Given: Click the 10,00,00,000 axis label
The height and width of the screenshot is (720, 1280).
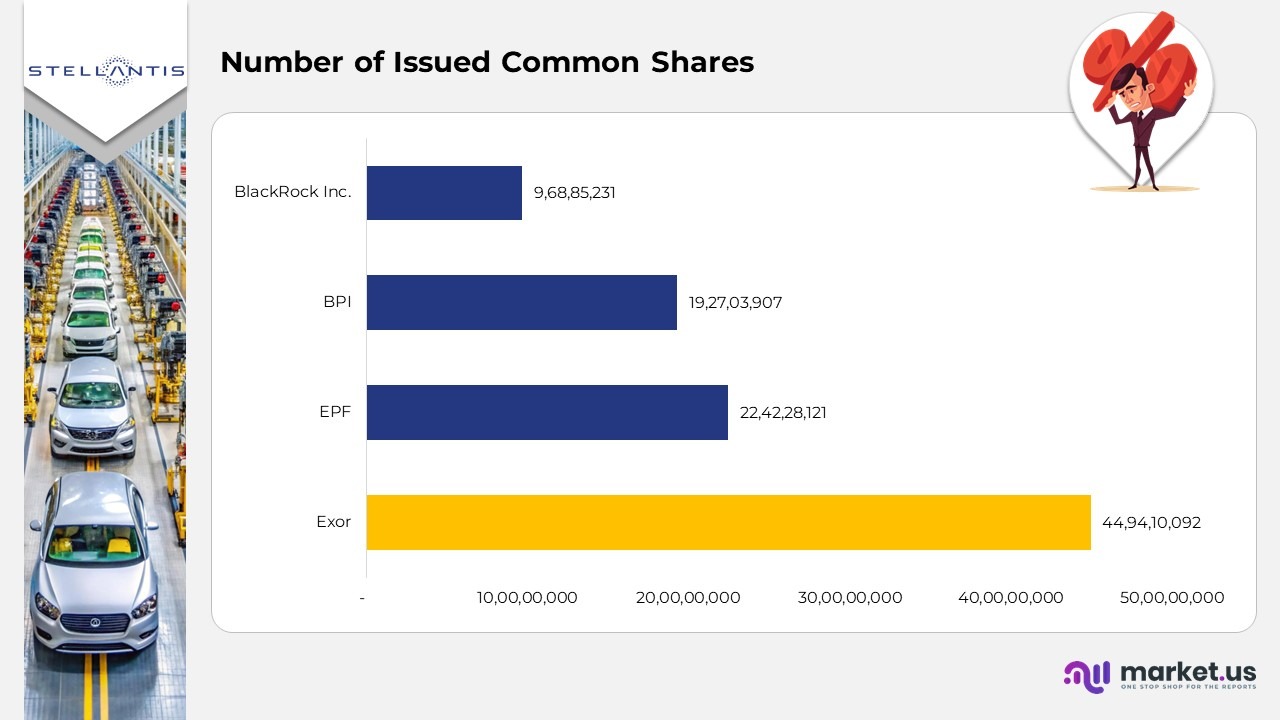Looking at the screenshot, I should click(527, 598).
